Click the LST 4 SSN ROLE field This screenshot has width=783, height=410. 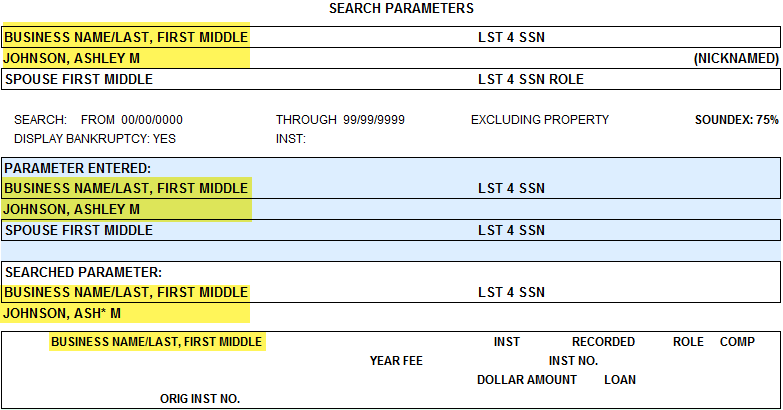(x=531, y=79)
